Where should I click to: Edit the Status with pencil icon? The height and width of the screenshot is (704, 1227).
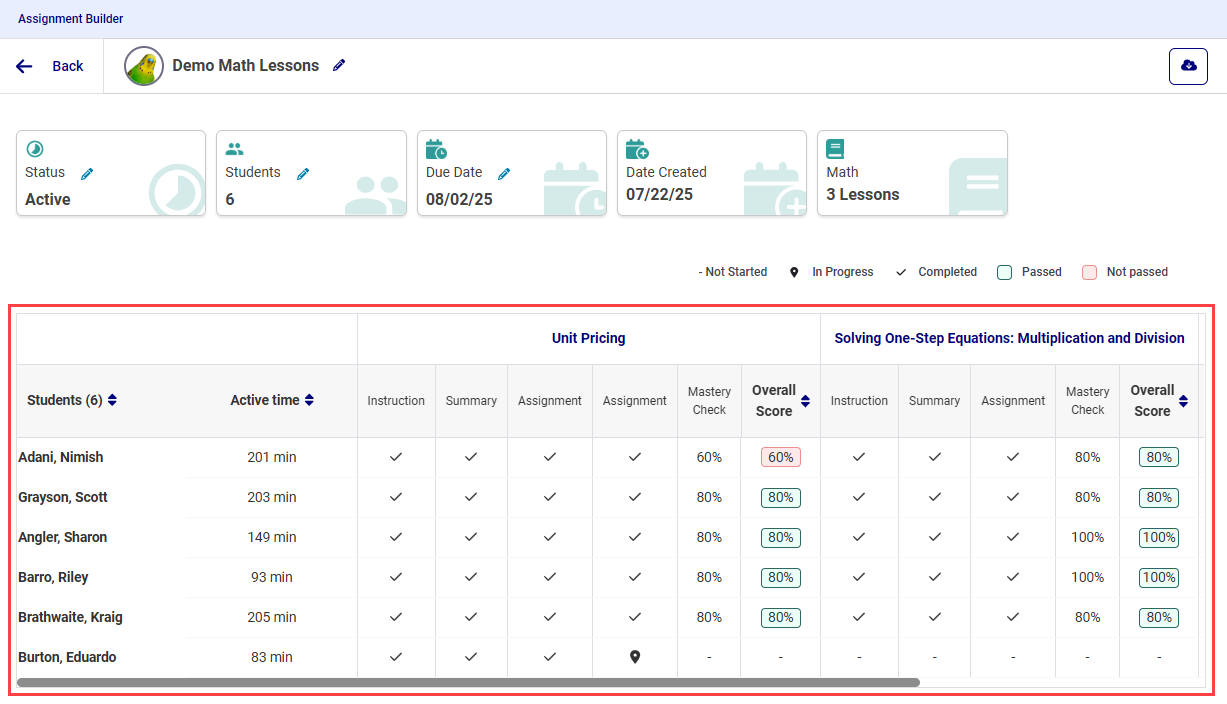[87, 174]
